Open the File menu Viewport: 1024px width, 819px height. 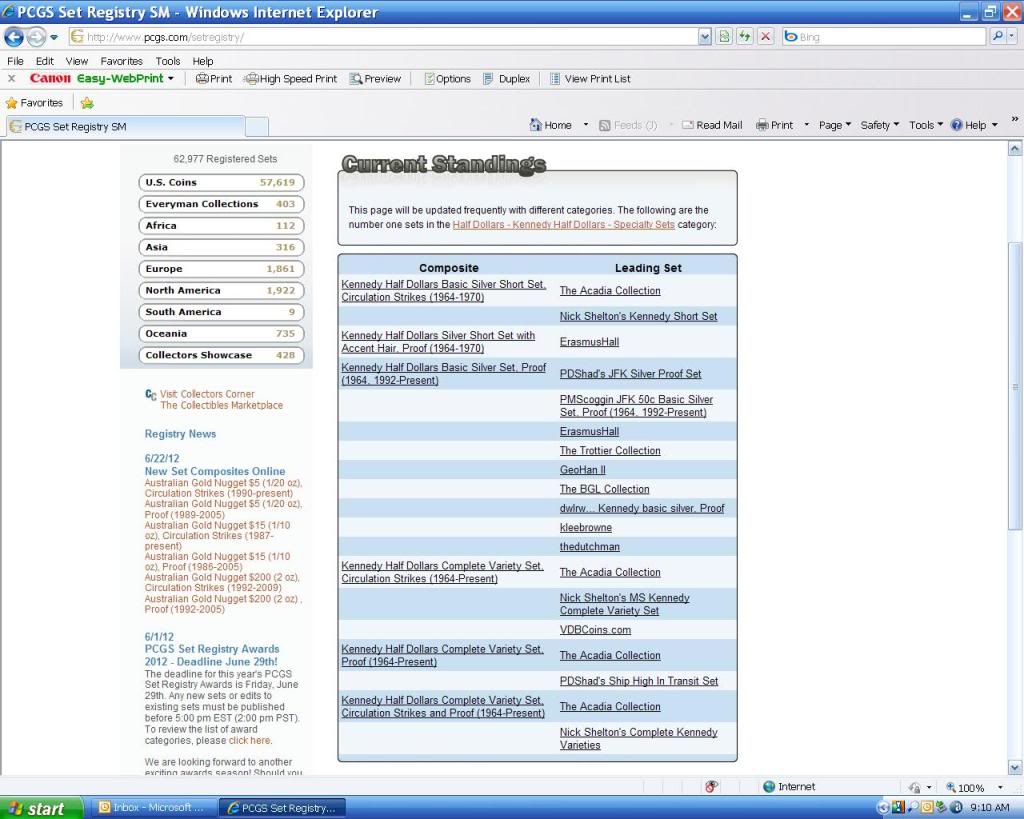(15, 61)
